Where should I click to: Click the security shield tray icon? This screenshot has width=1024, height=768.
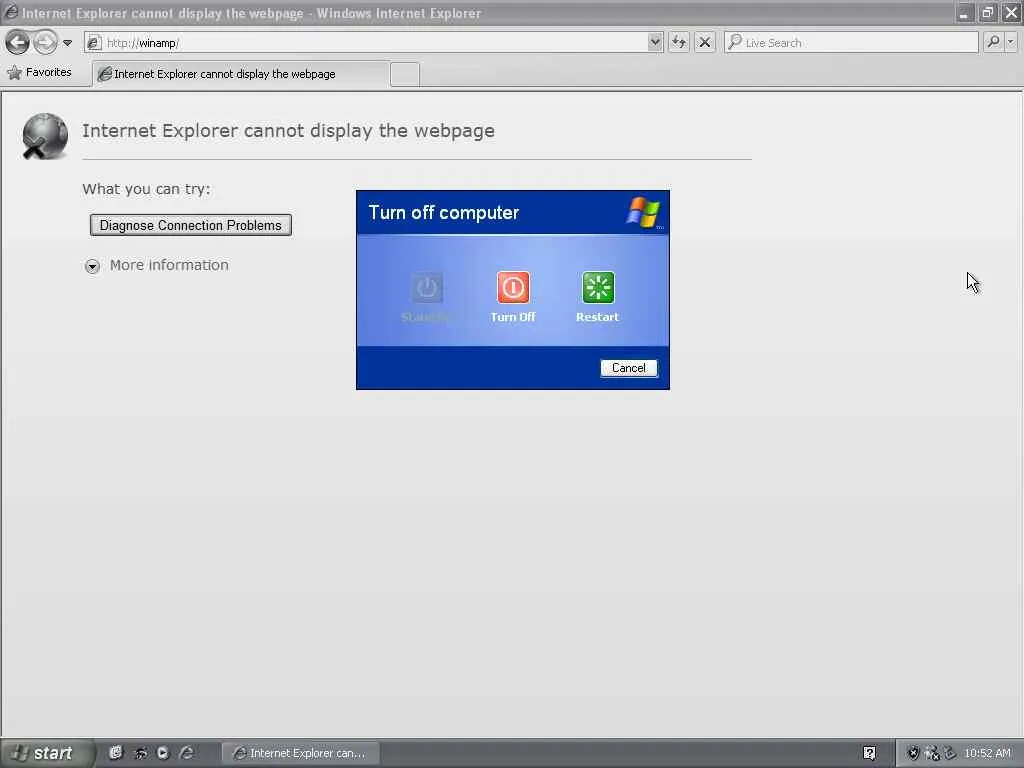tap(913, 753)
